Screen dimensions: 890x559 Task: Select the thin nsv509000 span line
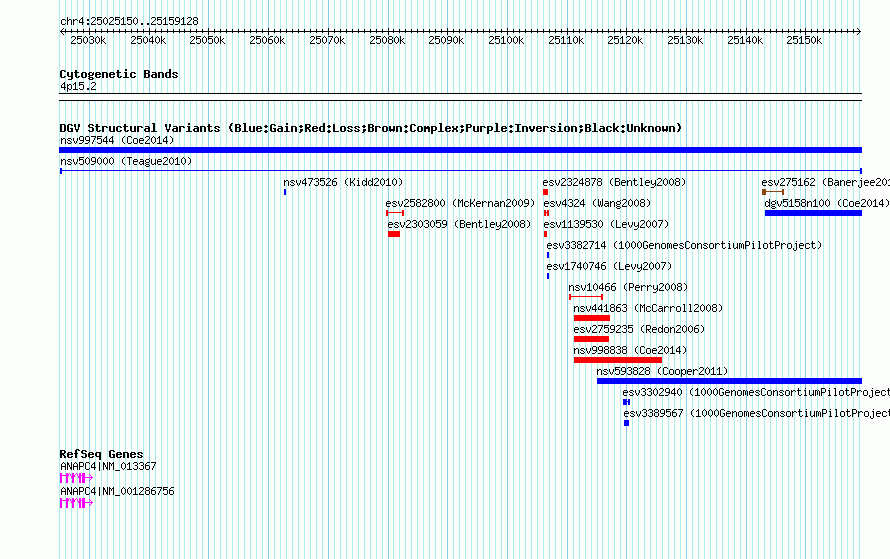(x=461, y=171)
